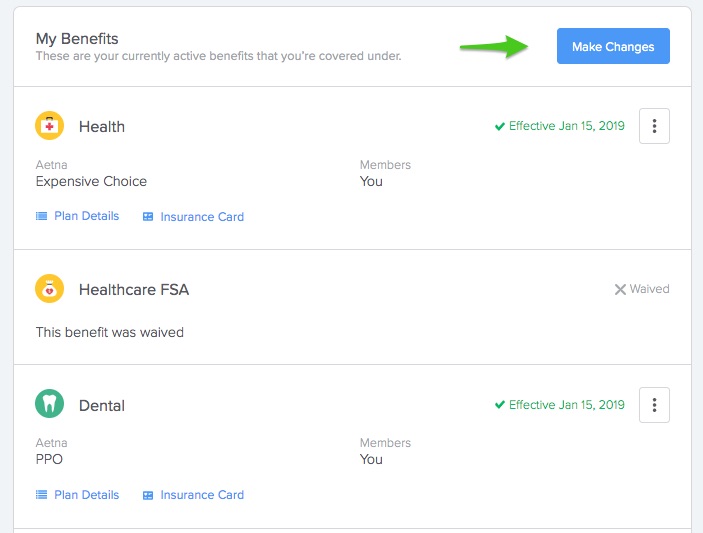Click the card icon beside Health Insurance Card
The width and height of the screenshot is (703, 533).
[x=148, y=217]
